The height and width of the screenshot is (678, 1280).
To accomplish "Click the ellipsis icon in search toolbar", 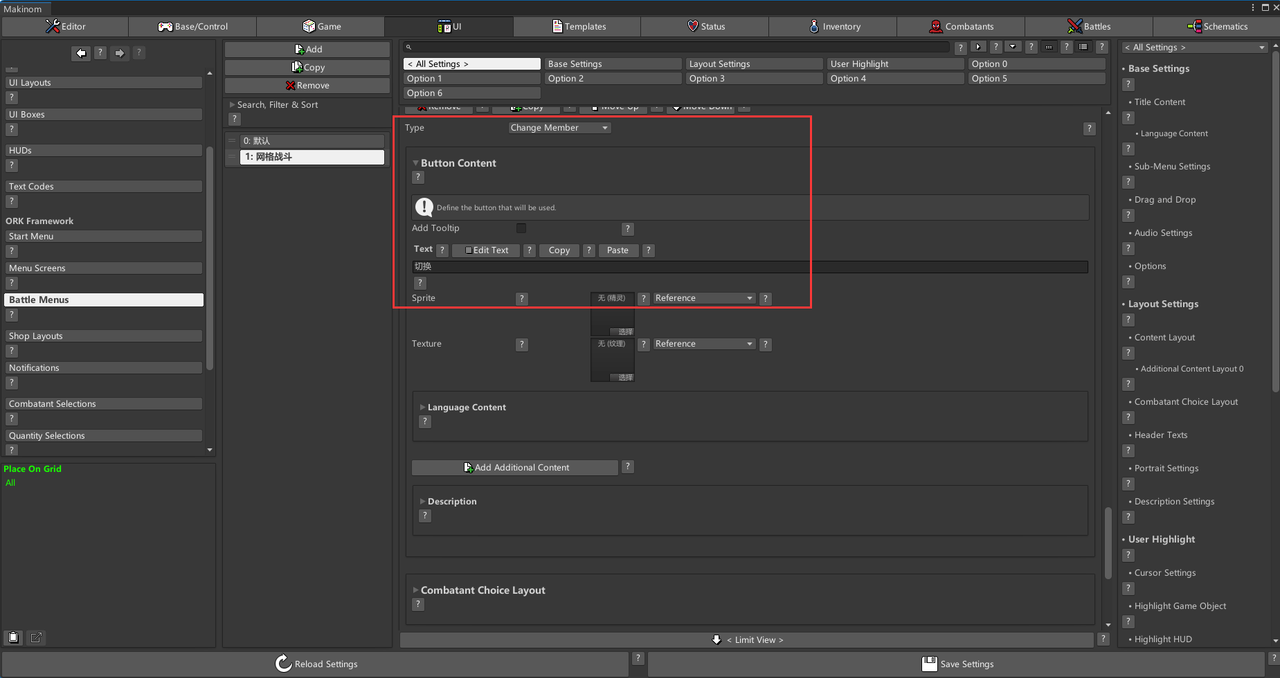I will click(x=1048, y=47).
